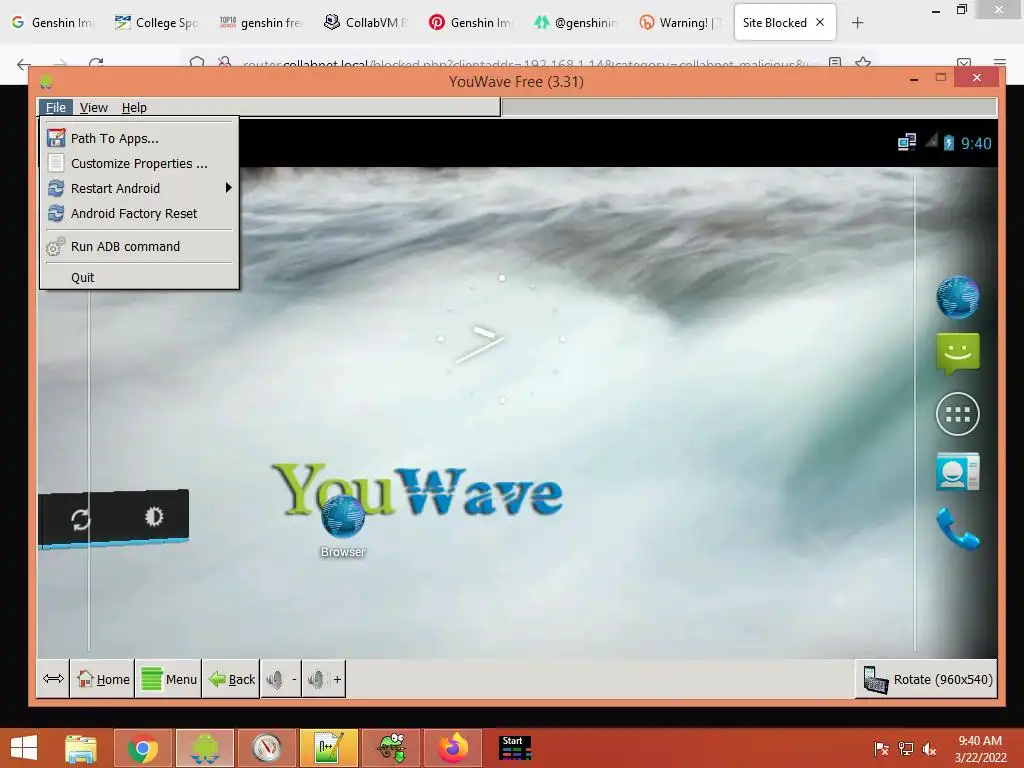Click Android network status icon
1024x768 pixels.
[906, 142]
